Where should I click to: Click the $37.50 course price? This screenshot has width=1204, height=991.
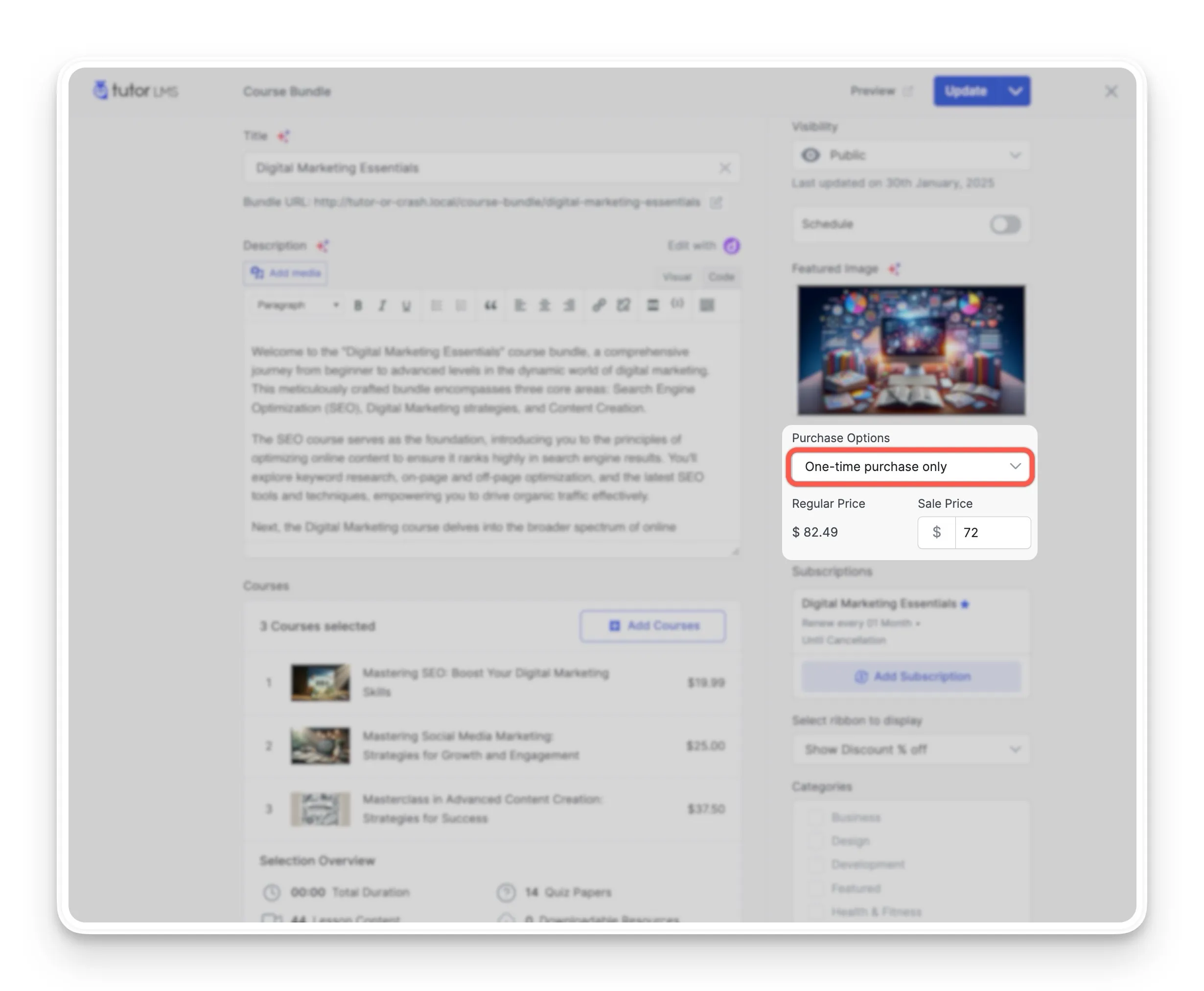(x=706, y=809)
